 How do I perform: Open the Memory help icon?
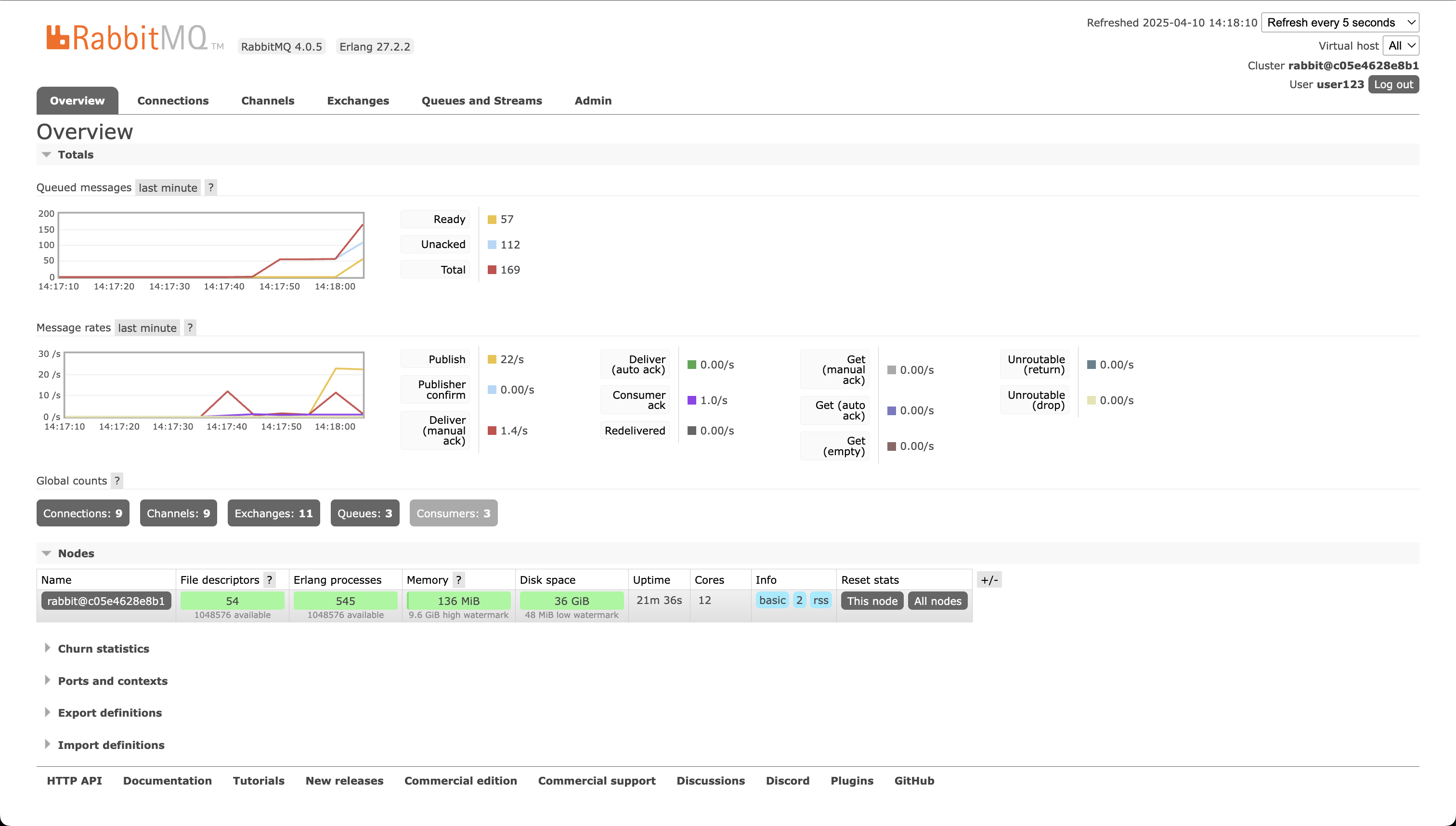tap(459, 580)
